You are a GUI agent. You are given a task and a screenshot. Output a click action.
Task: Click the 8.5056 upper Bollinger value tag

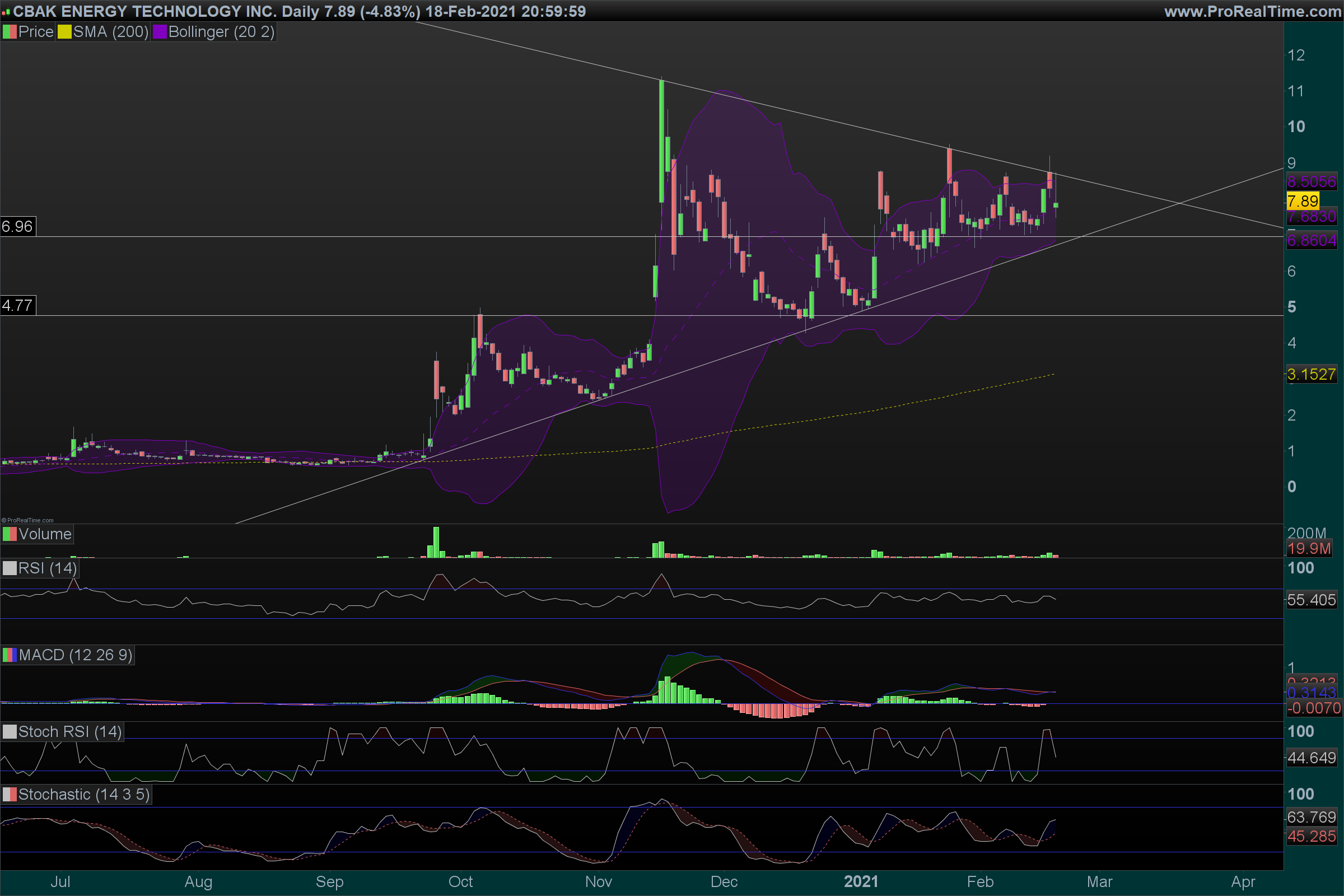(1311, 181)
